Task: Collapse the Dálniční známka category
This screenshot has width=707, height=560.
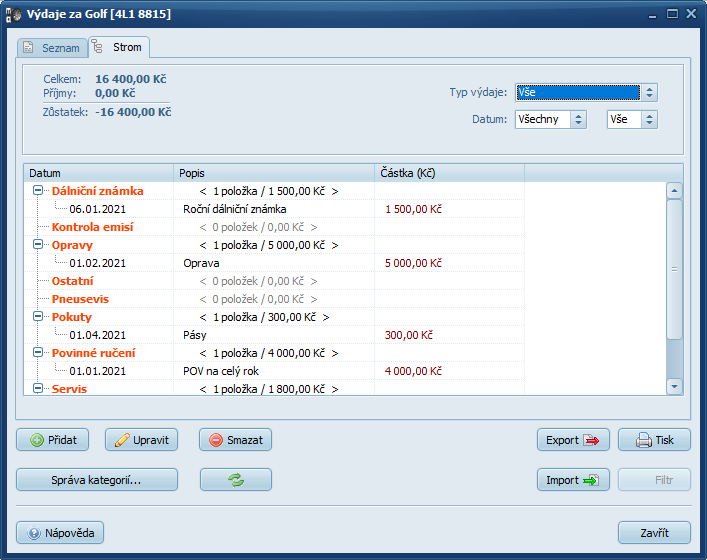Action: click(38, 191)
